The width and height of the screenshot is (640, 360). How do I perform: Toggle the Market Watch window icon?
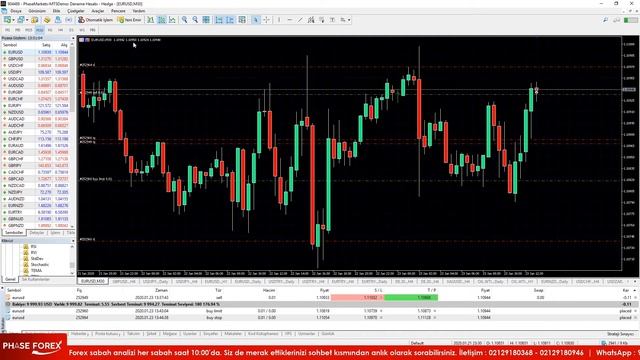coord(35,20)
